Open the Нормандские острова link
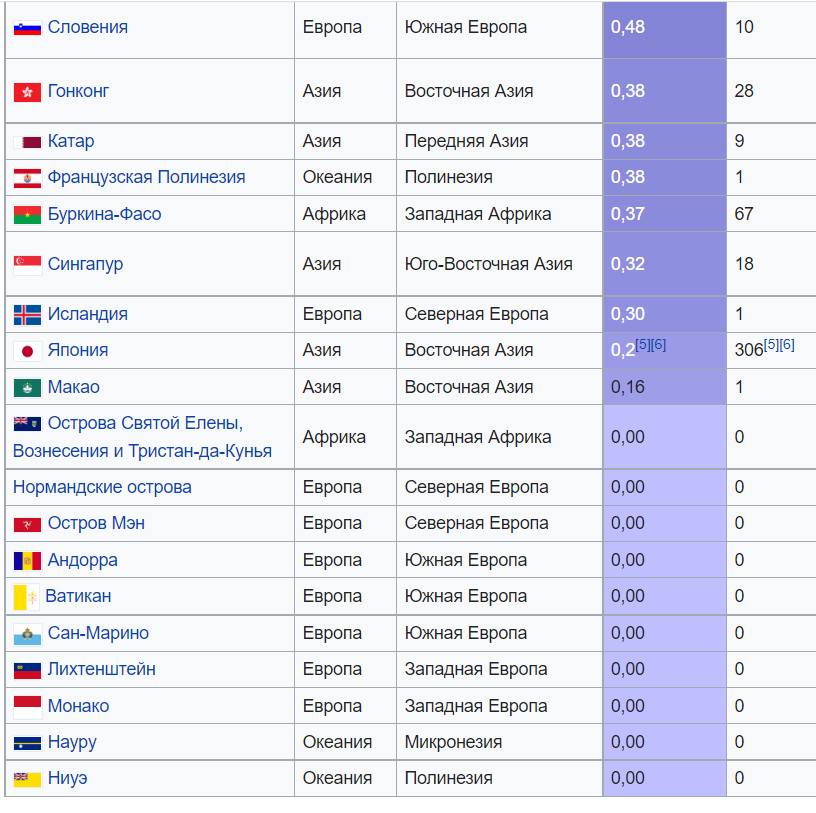The width and height of the screenshot is (816, 813). pyautogui.click(x=102, y=487)
